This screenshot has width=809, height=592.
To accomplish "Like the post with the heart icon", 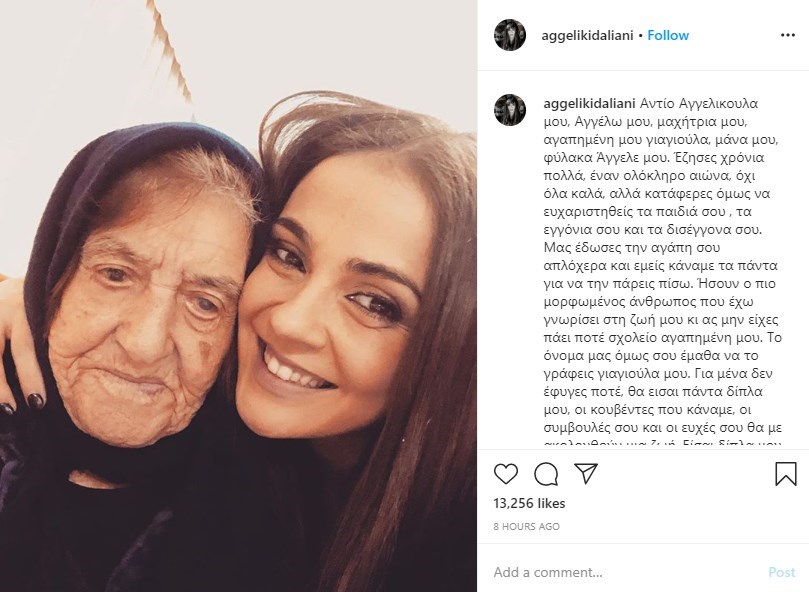I will click(x=506, y=474).
